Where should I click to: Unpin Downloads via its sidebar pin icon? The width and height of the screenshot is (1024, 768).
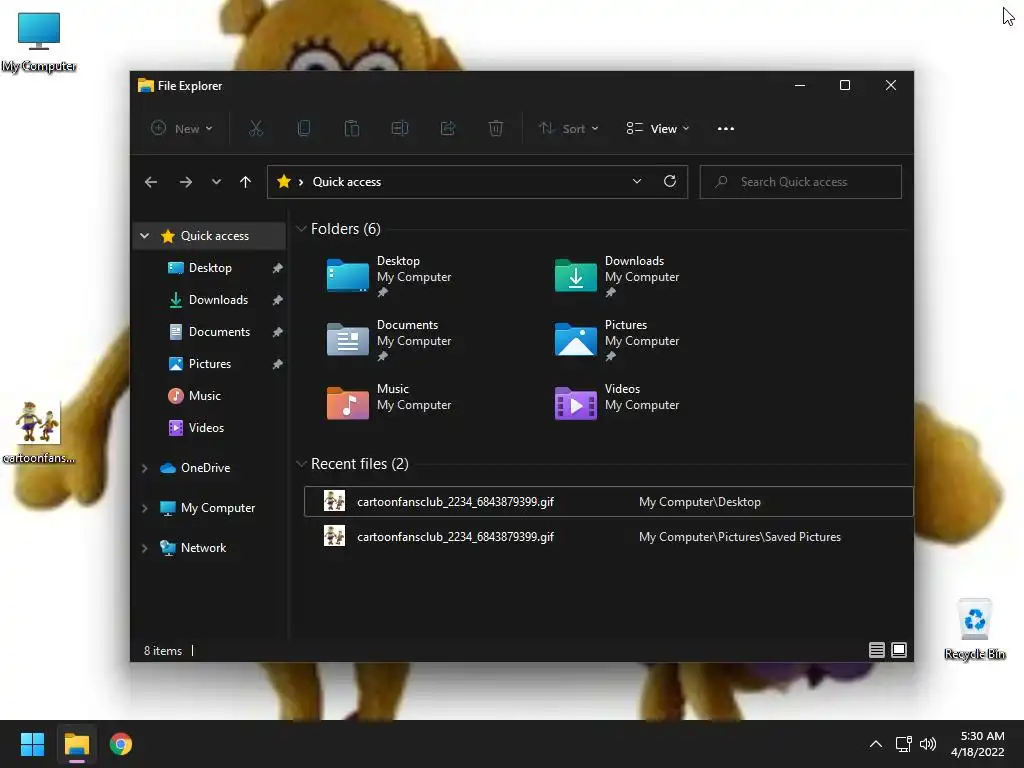(x=277, y=300)
